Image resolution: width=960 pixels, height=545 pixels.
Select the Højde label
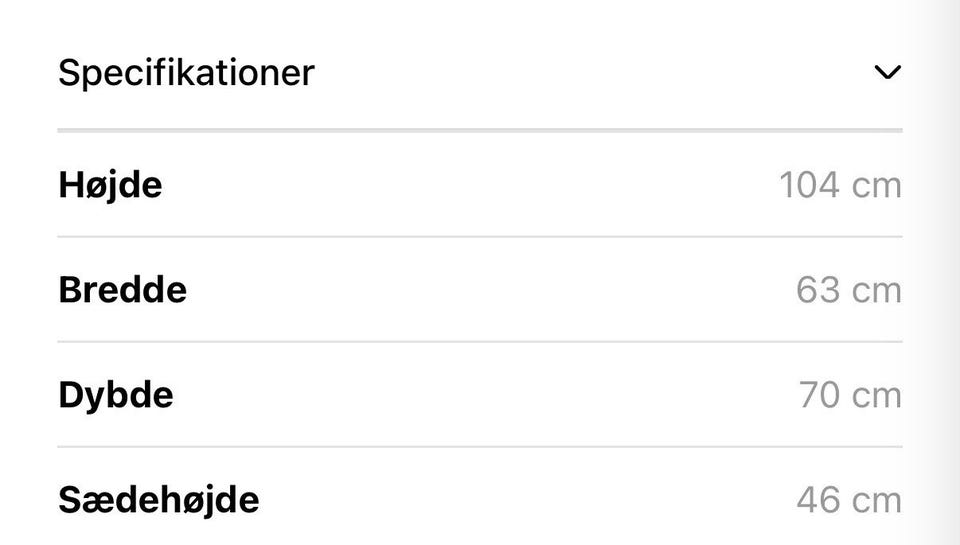tap(110, 186)
